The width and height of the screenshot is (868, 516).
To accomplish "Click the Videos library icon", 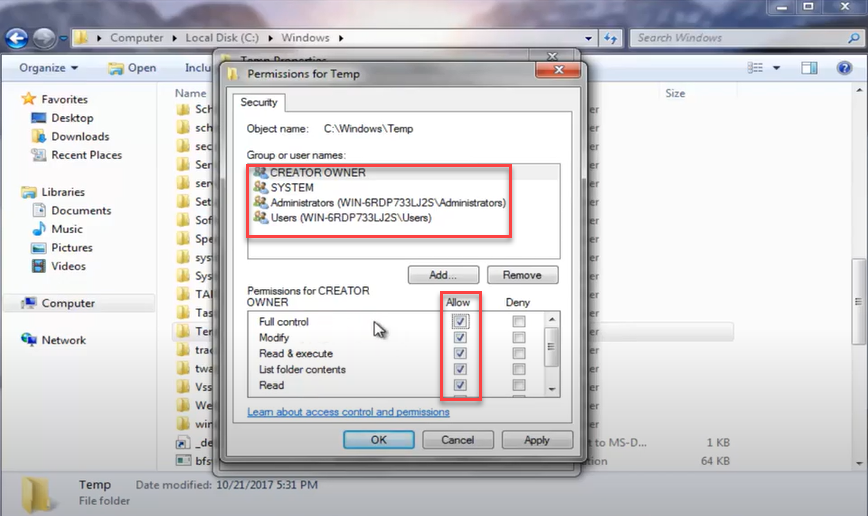I will 39,266.
